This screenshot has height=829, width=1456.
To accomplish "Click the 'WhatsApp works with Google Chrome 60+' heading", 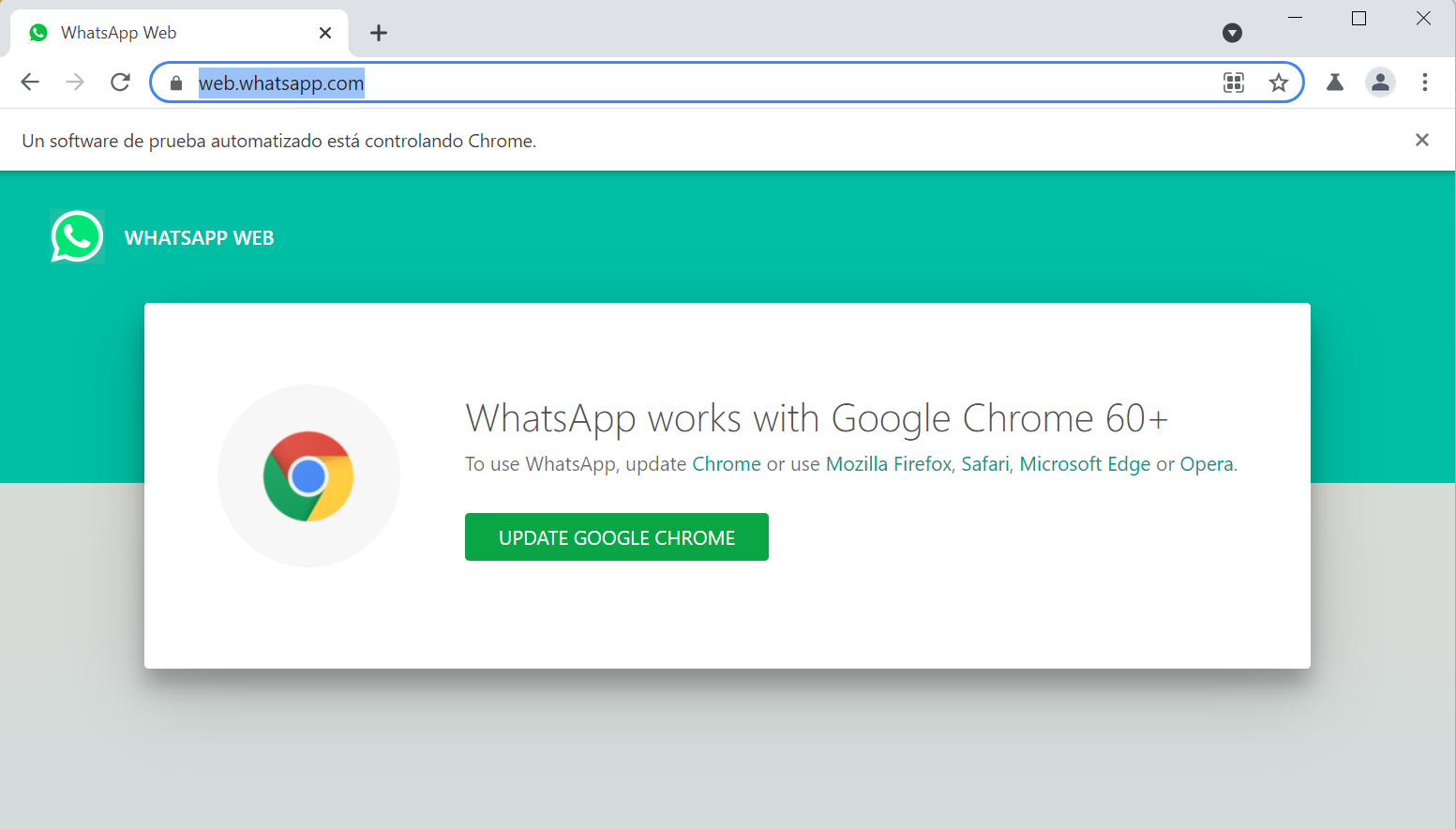I will point(817,418).
